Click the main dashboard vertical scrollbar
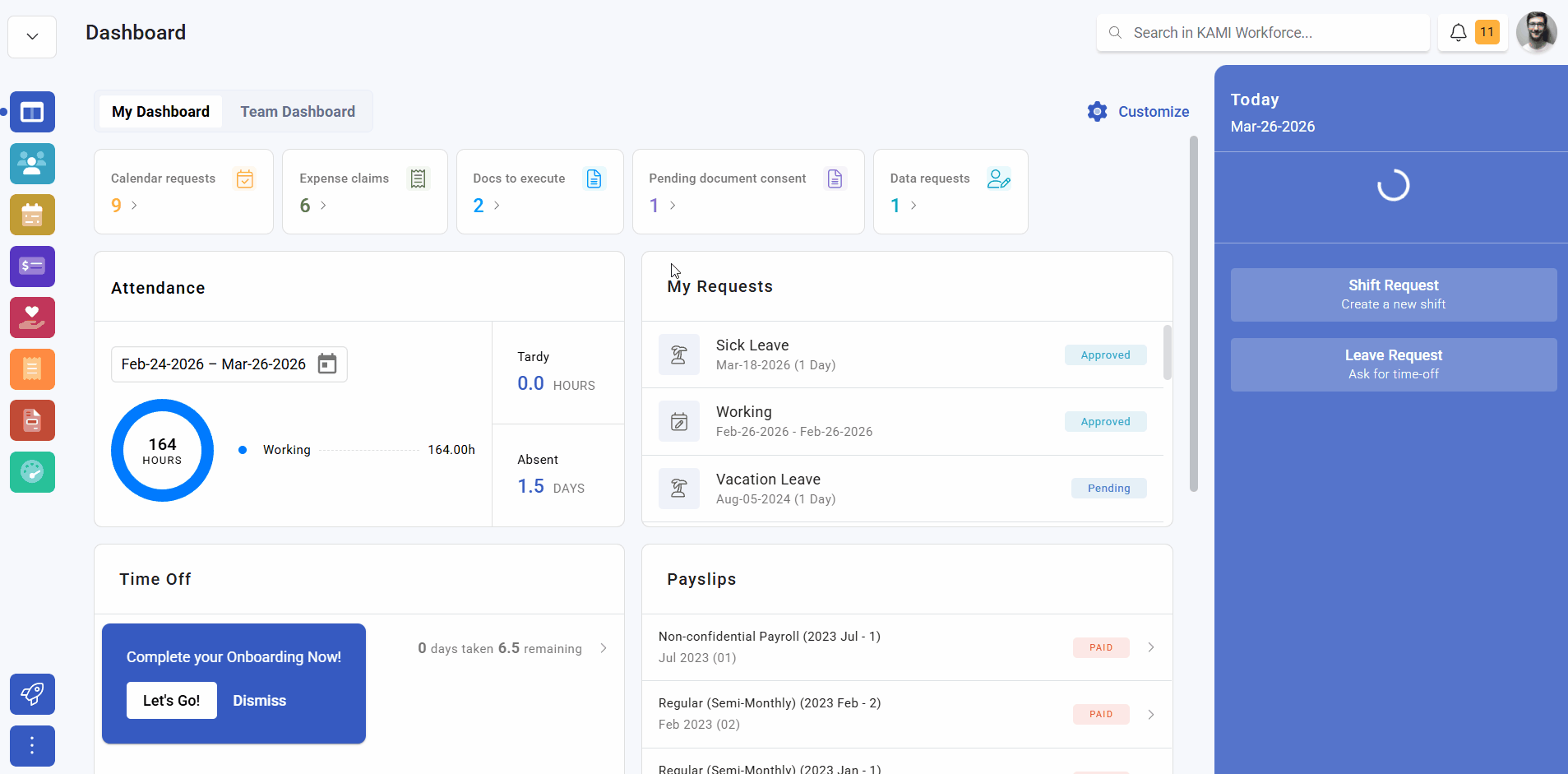1568x774 pixels. click(1194, 314)
